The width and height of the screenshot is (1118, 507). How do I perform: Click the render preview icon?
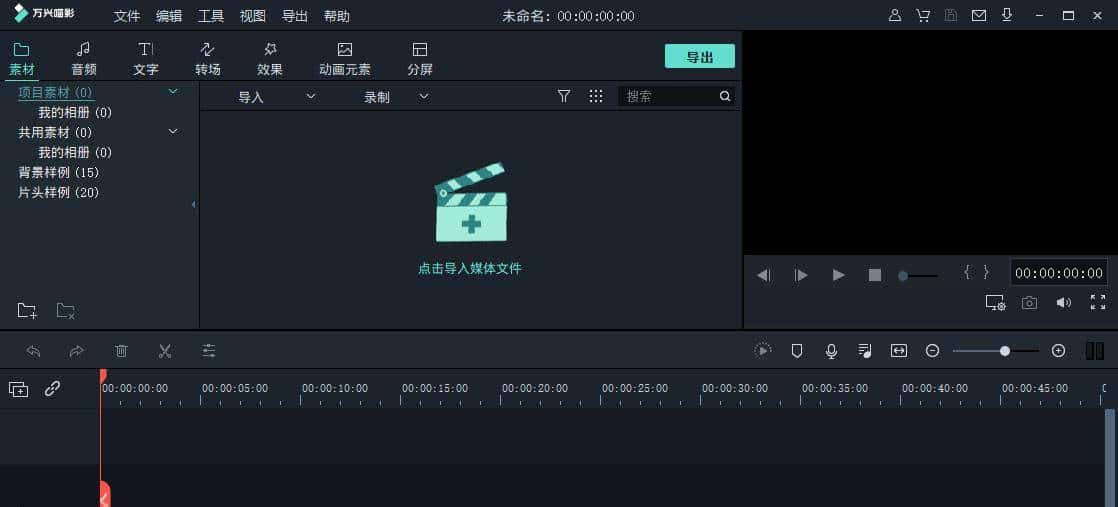(x=763, y=350)
